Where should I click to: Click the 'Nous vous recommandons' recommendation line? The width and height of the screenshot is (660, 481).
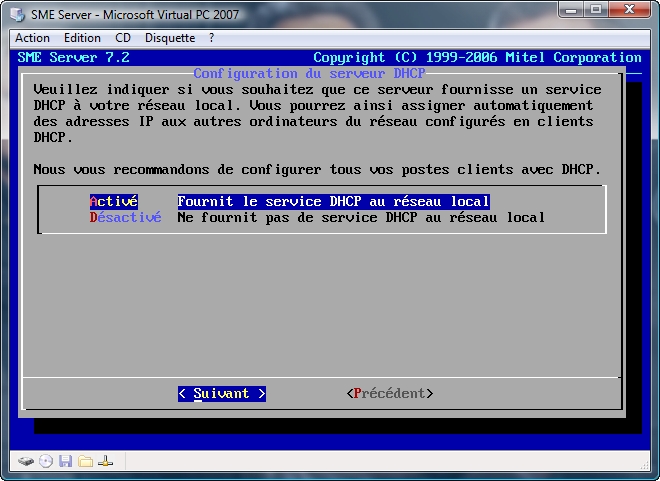[x=317, y=170]
